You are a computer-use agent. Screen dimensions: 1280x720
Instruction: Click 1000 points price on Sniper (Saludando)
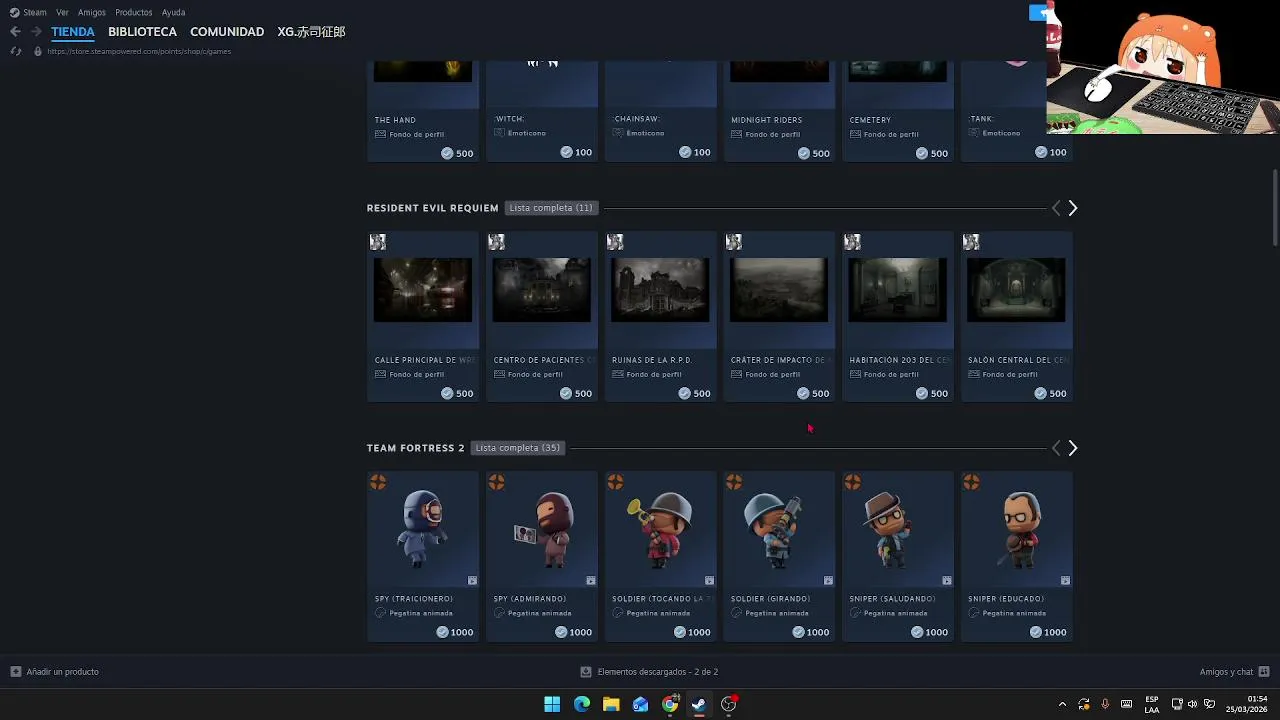928,632
